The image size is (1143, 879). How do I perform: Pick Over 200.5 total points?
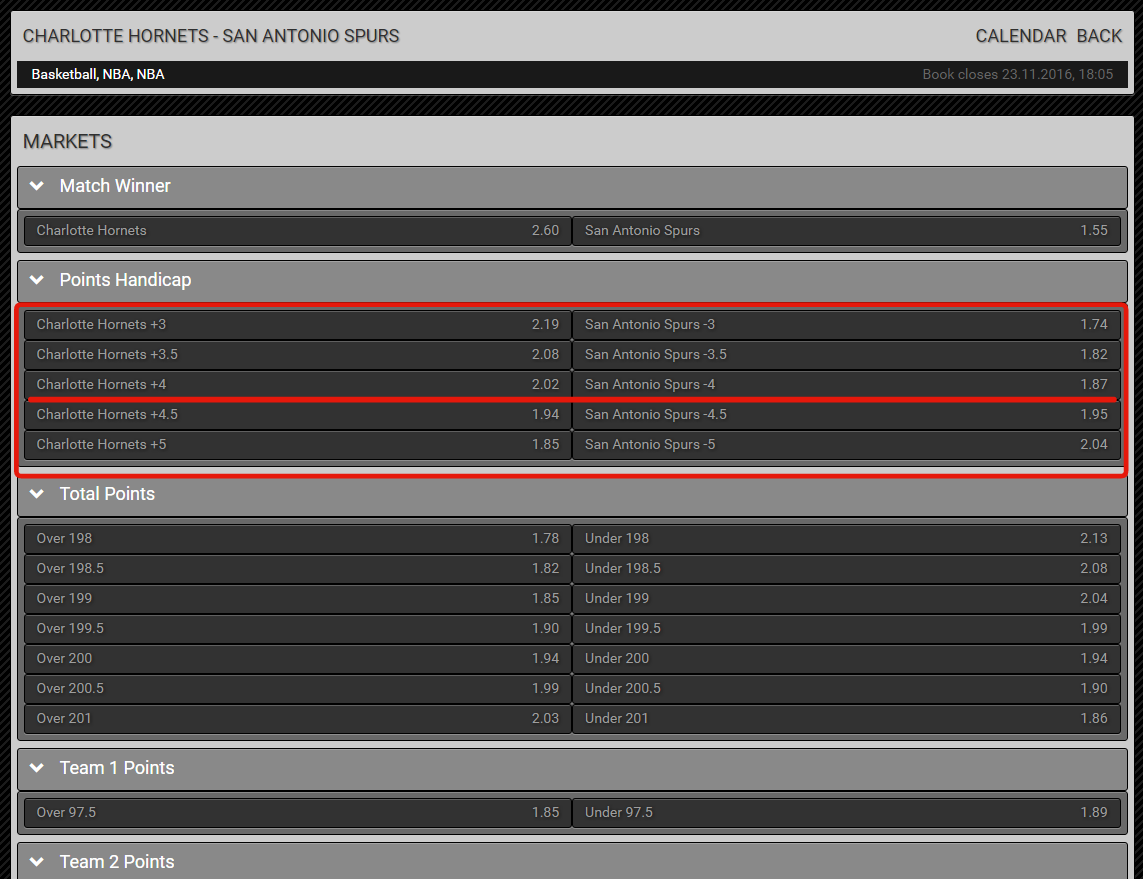297,688
